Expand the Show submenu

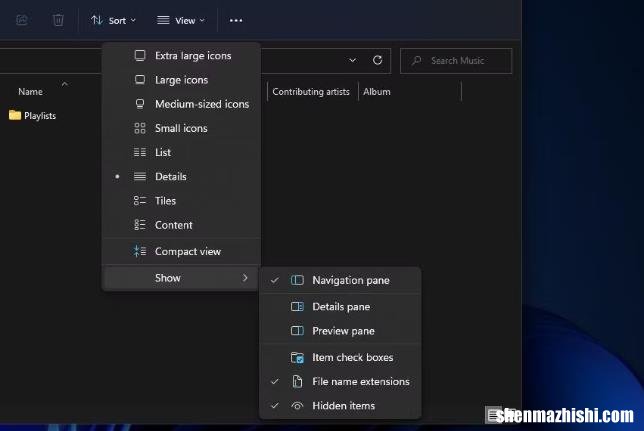click(x=181, y=278)
